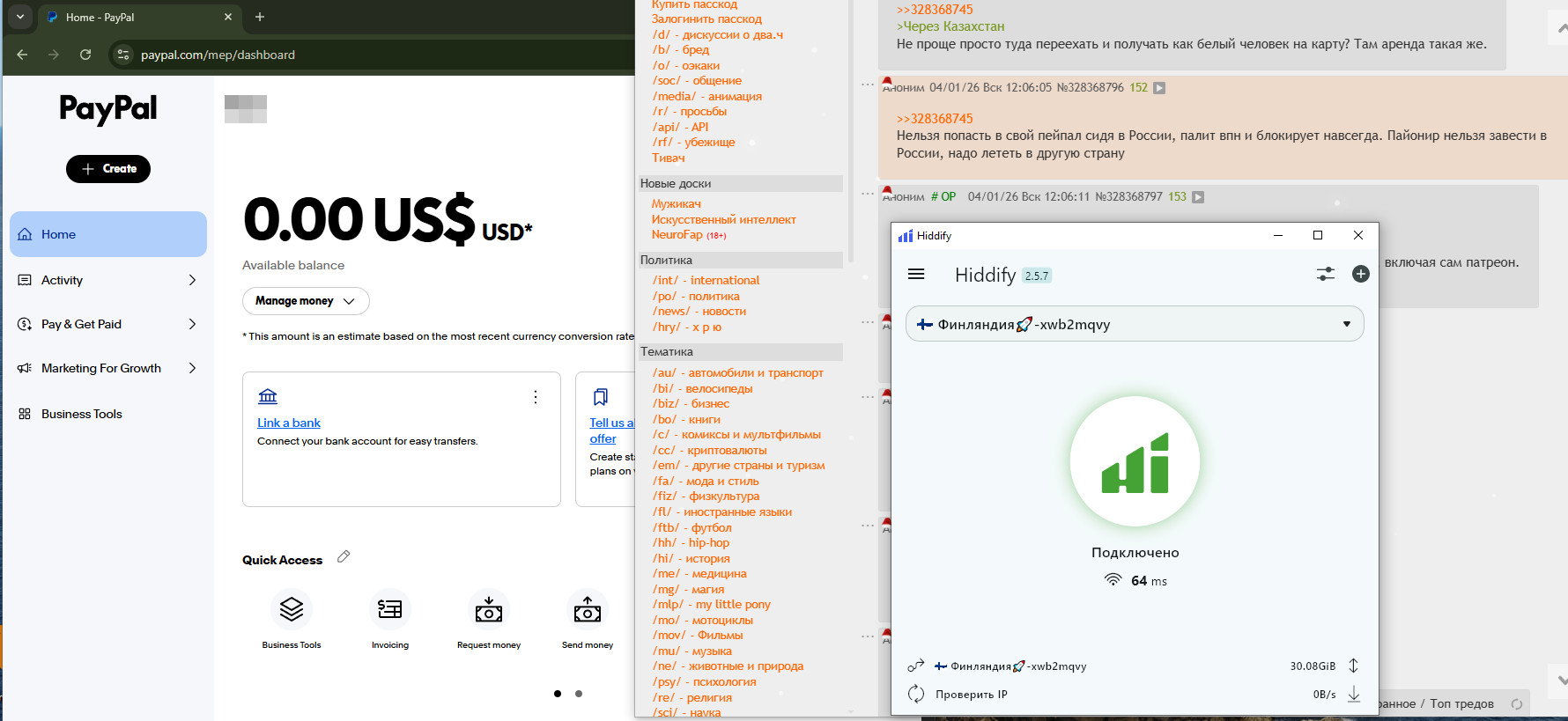This screenshot has width=1568, height=721.
Task: Click the PayPal Create button
Action: [x=108, y=169]
